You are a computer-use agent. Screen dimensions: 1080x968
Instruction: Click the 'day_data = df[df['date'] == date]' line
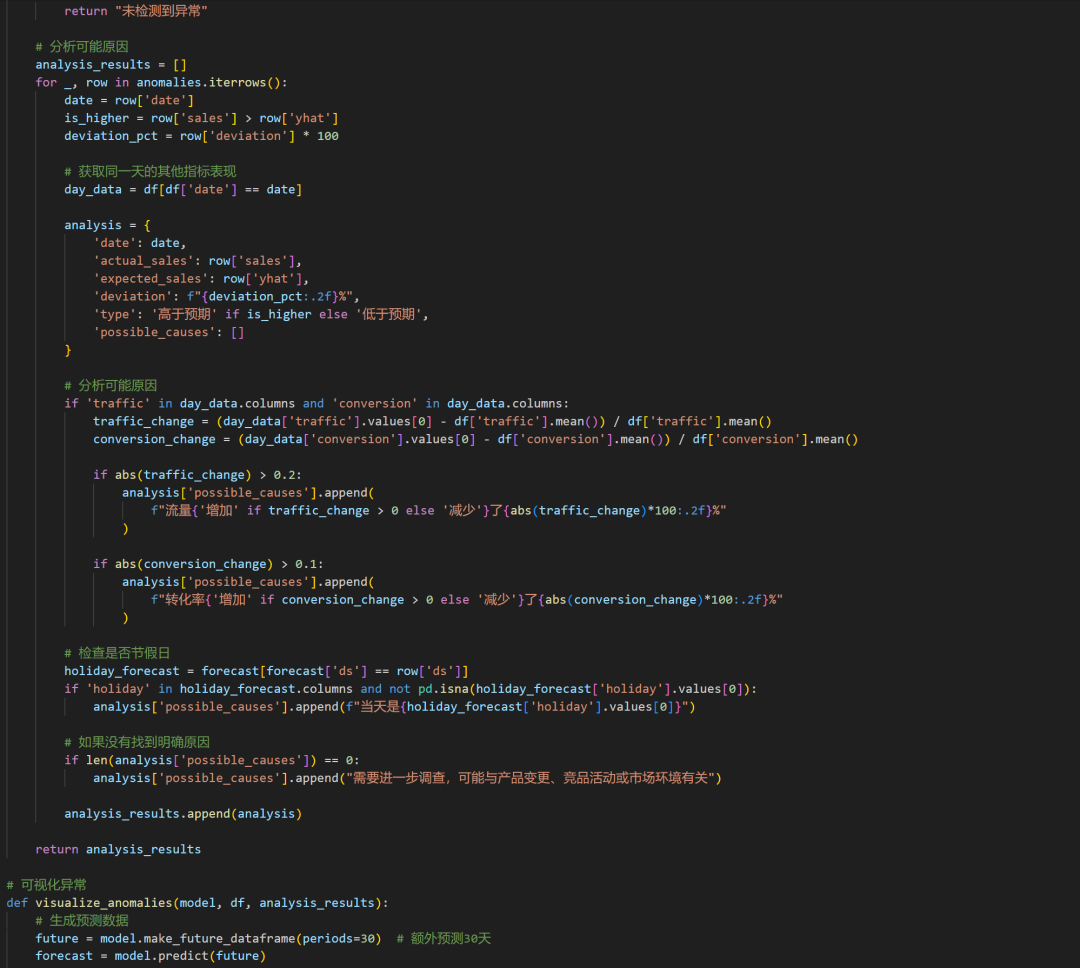click(x=183, y=189)
